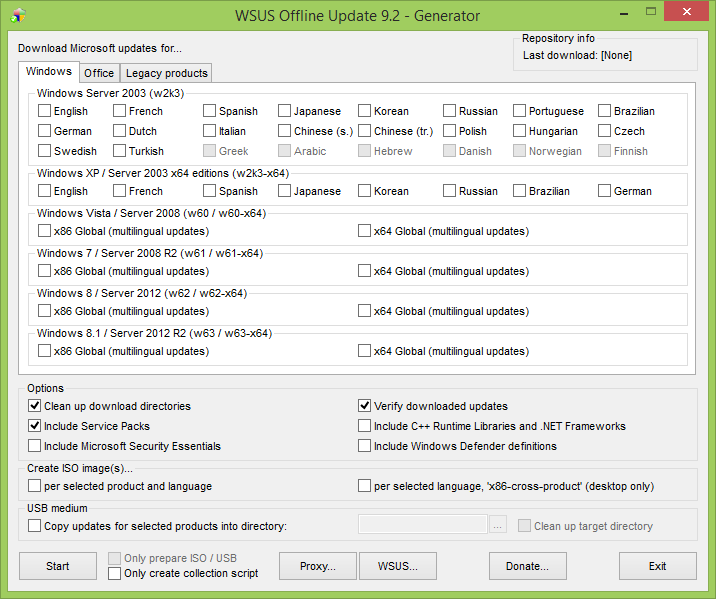The image size is (716, 599).
Task: Select x86 Global for Windows 8.1
Action: click(x=45, y=351)
